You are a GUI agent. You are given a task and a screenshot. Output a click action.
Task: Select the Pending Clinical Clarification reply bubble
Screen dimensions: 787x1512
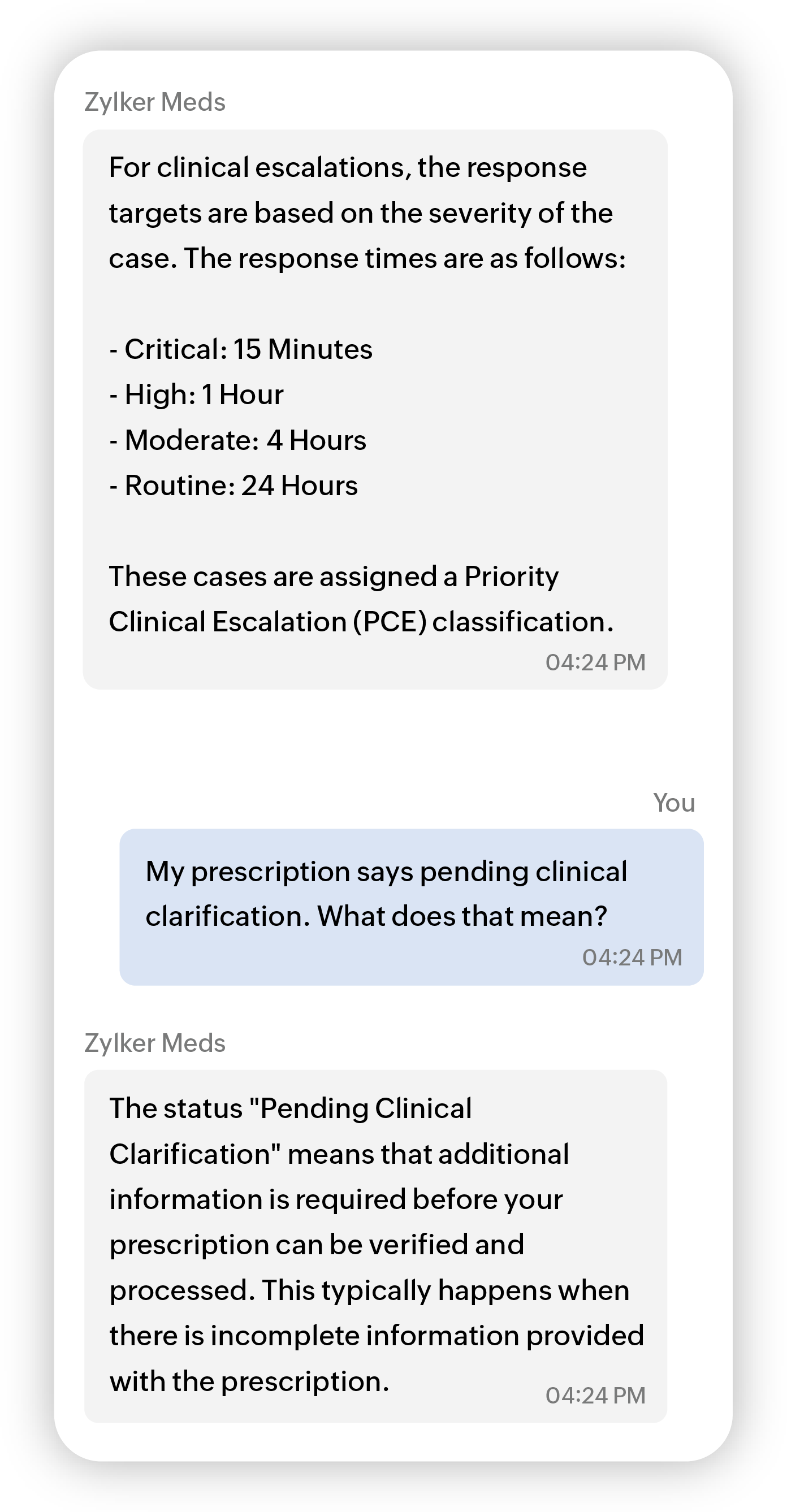(x=375, y=1246)
